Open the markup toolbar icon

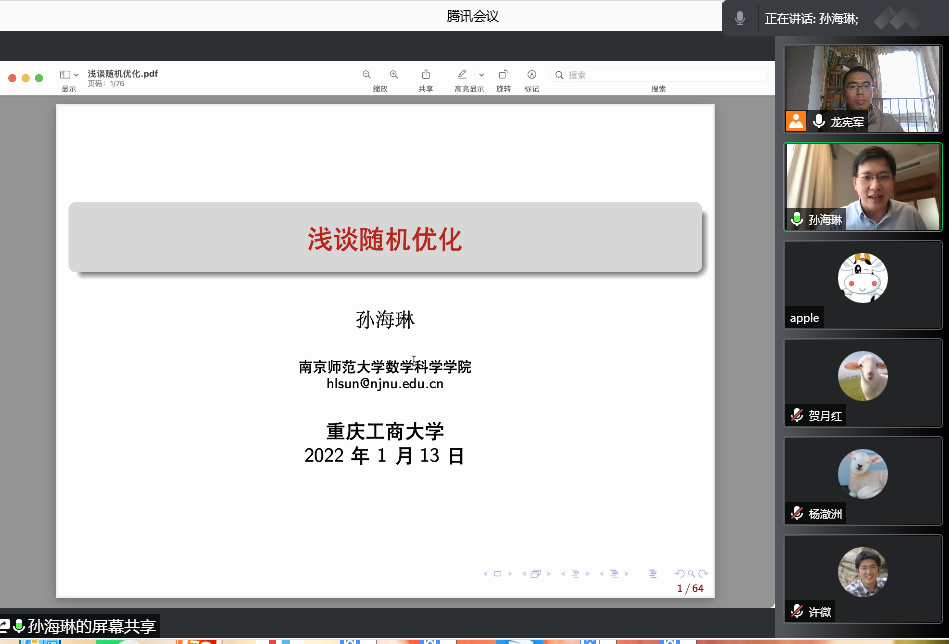[531, 75]
